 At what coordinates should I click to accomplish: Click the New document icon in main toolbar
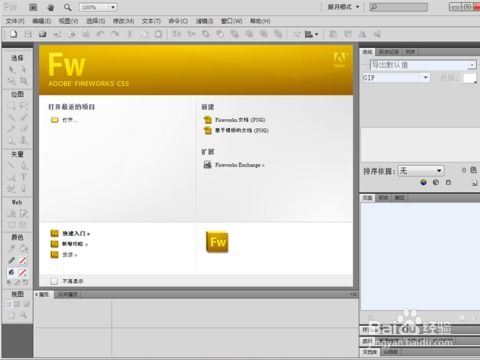point(14,34)
